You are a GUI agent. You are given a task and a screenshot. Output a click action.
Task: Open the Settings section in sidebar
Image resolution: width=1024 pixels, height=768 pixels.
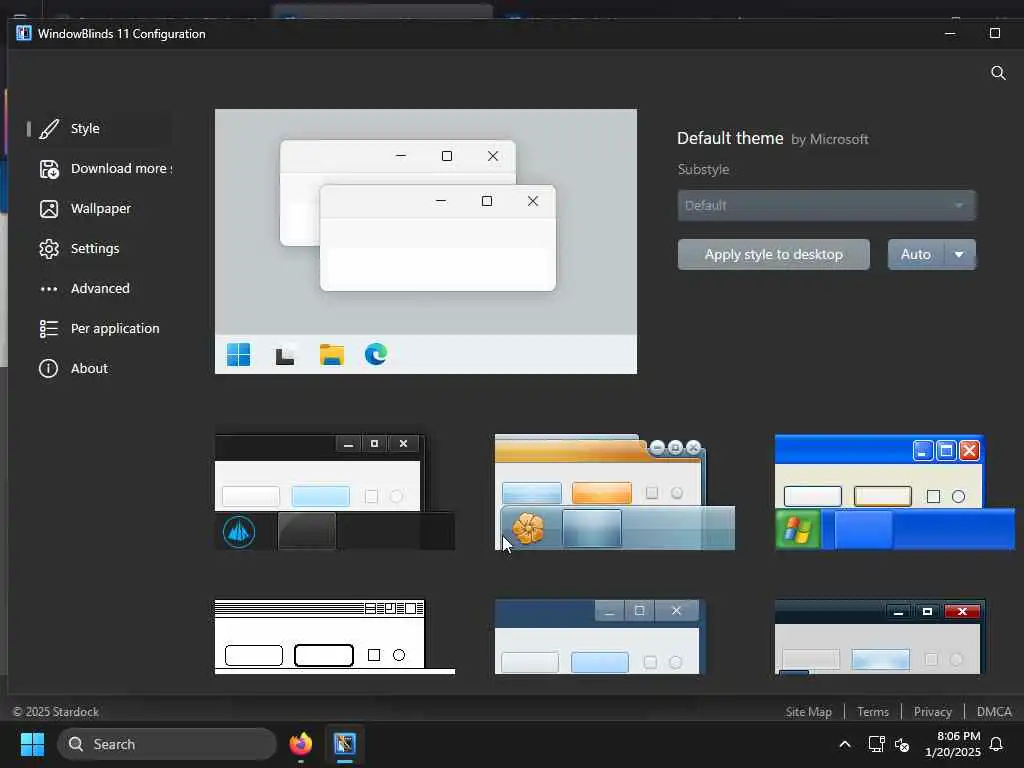(x=99, y=248)
